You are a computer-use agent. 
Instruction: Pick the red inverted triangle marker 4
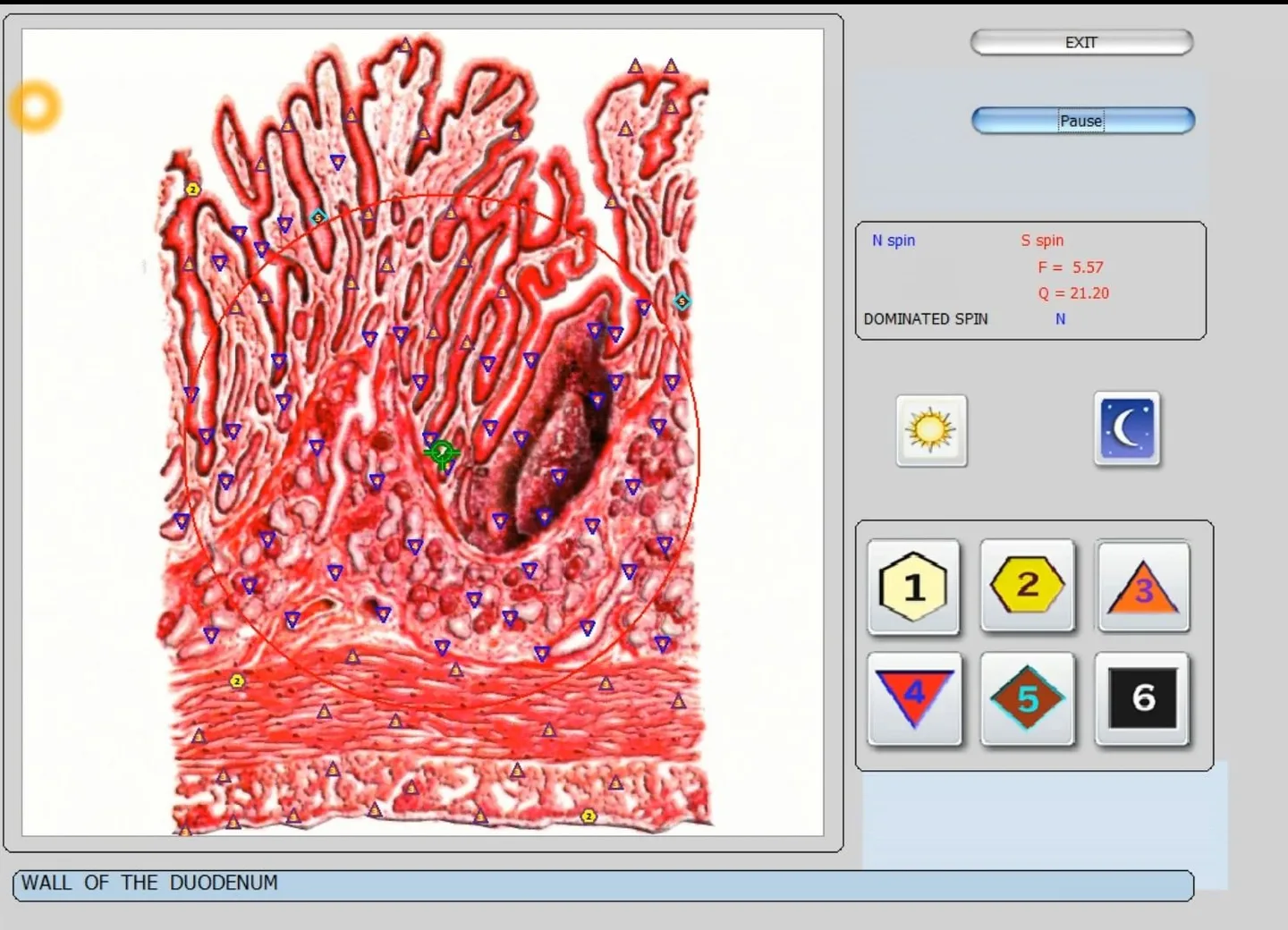(914, 698)
